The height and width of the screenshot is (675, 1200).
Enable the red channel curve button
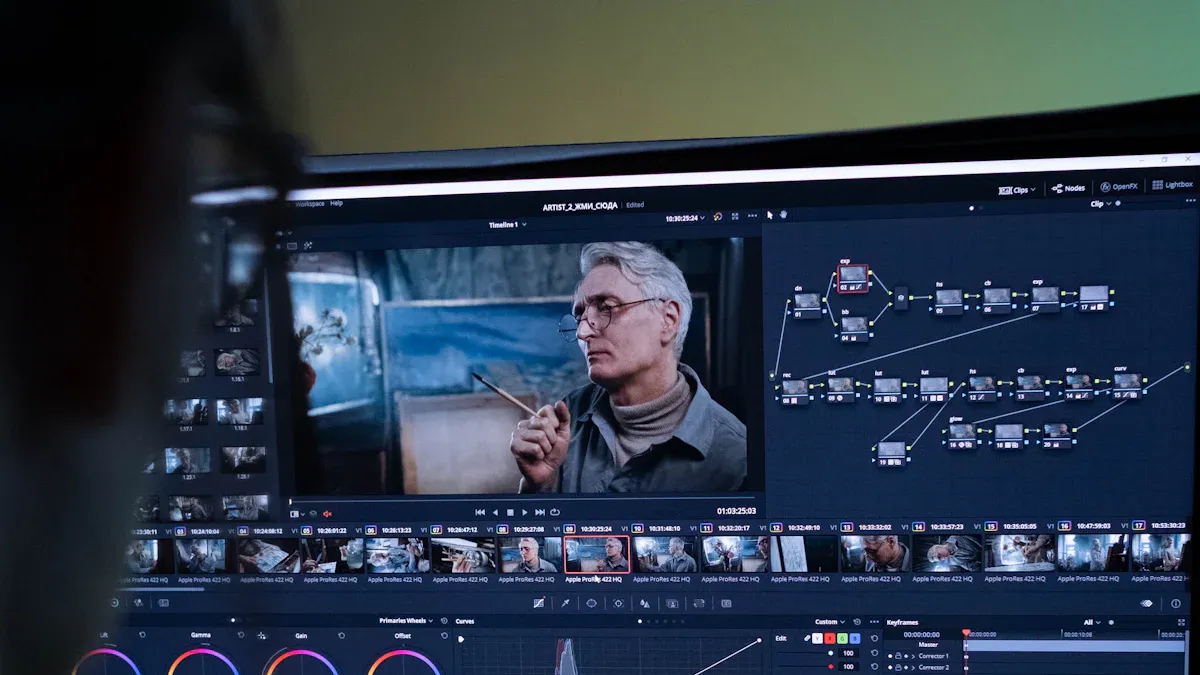click(830, 639)
